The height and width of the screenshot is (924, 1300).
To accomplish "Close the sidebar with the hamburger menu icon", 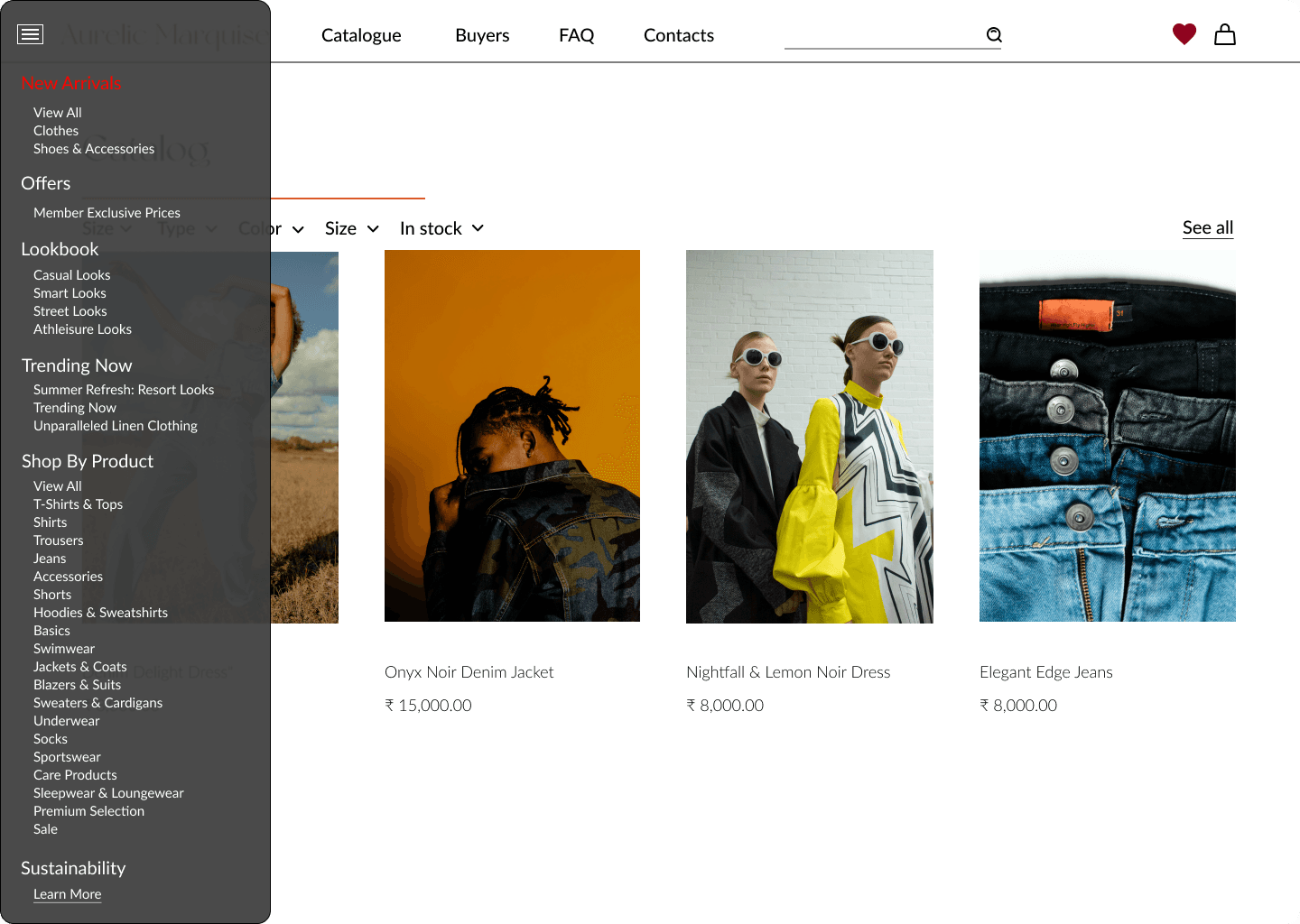I will [30, 34].
